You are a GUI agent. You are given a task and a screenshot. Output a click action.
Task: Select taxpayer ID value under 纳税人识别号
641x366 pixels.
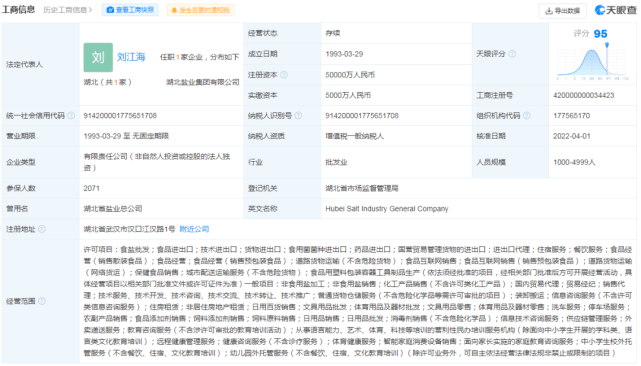pos(362,116)
